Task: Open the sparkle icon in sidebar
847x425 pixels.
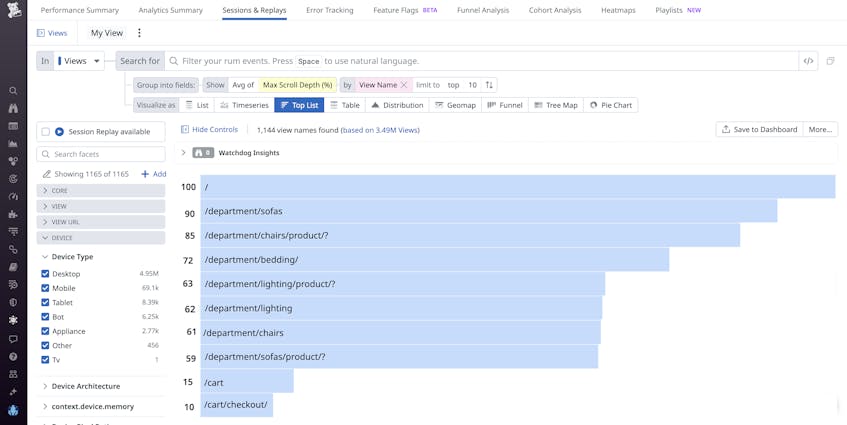Action: 13,392
